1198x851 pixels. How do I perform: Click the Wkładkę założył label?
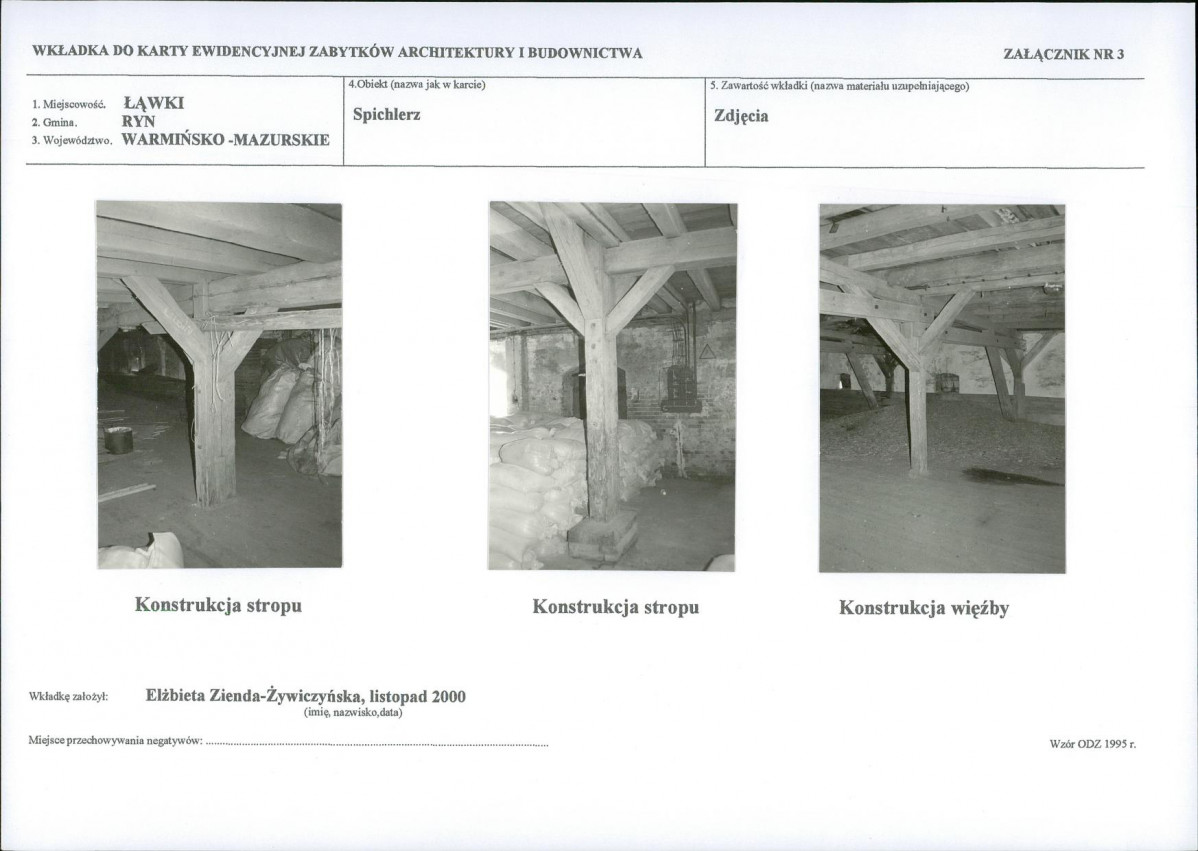[x=68, y=697]
